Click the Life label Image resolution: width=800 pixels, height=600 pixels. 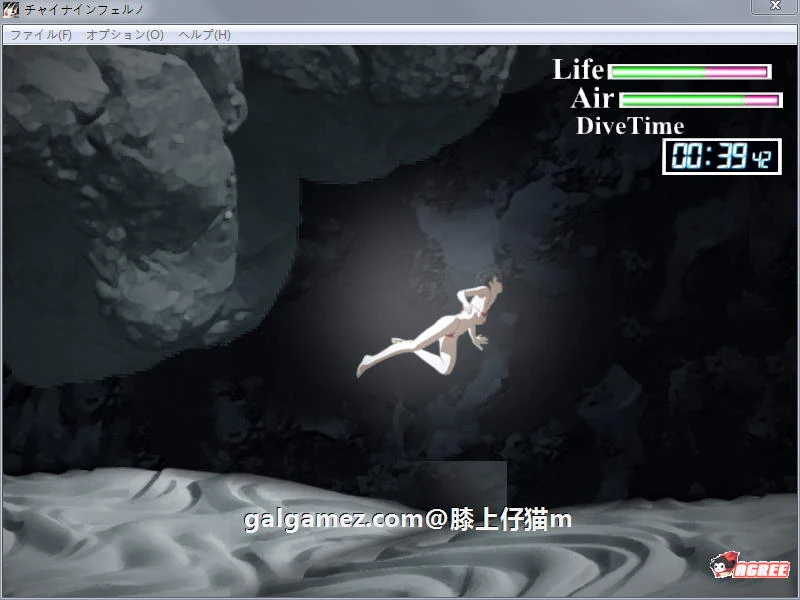click(578, 69)
